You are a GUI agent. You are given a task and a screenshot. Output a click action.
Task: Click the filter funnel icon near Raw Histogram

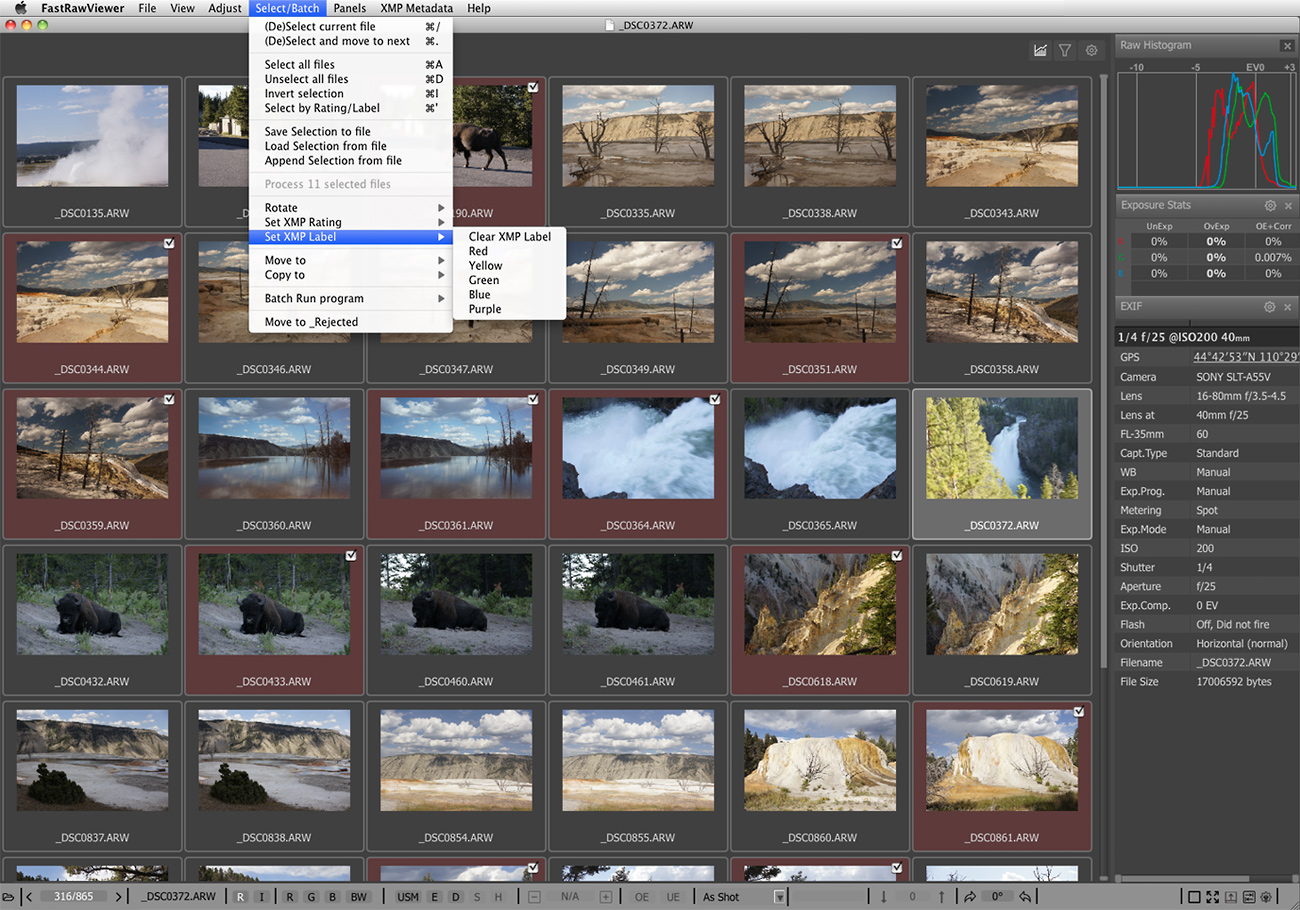click(1065, 49)
